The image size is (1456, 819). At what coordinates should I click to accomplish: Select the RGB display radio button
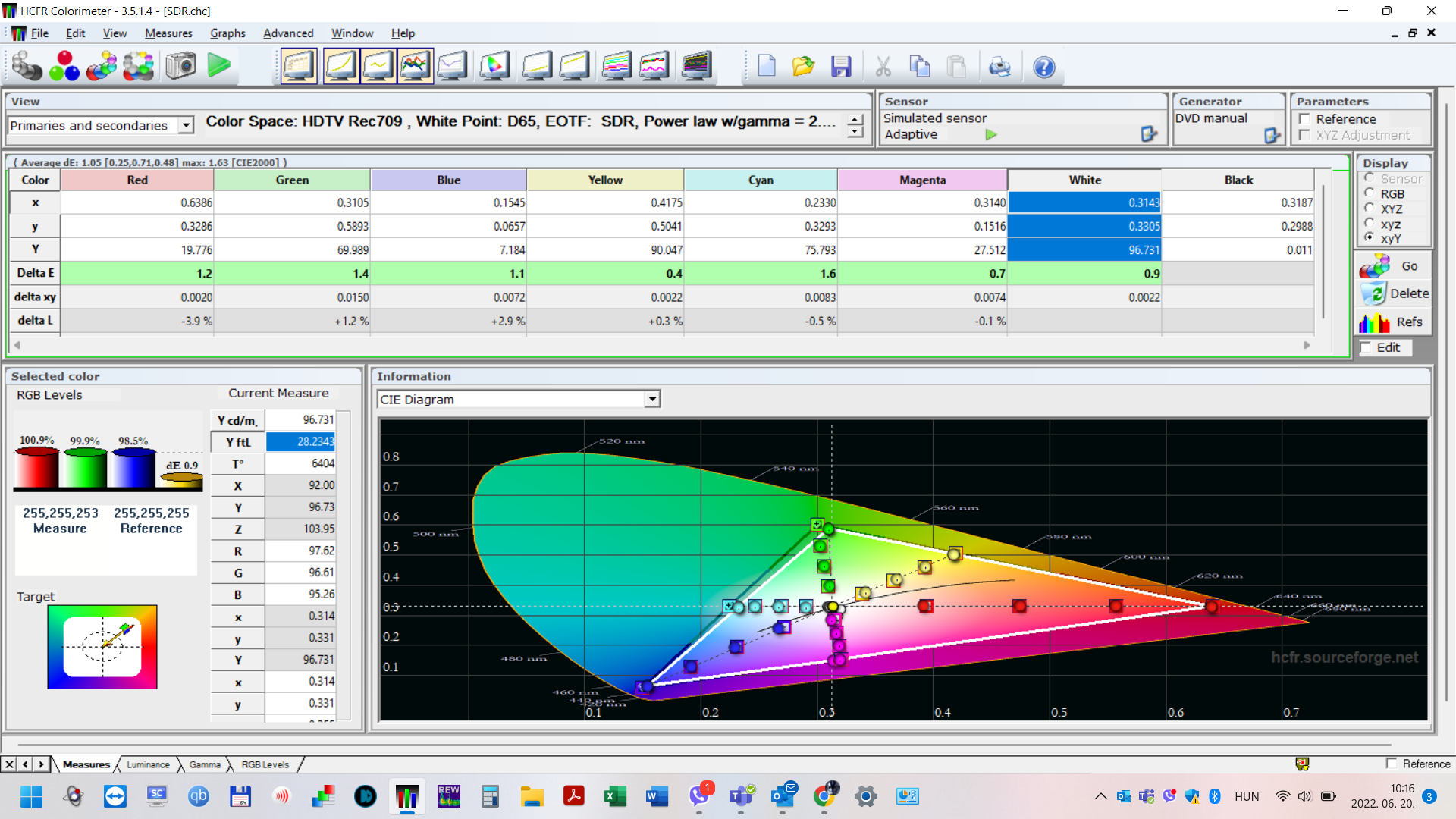pos(1370,193)
